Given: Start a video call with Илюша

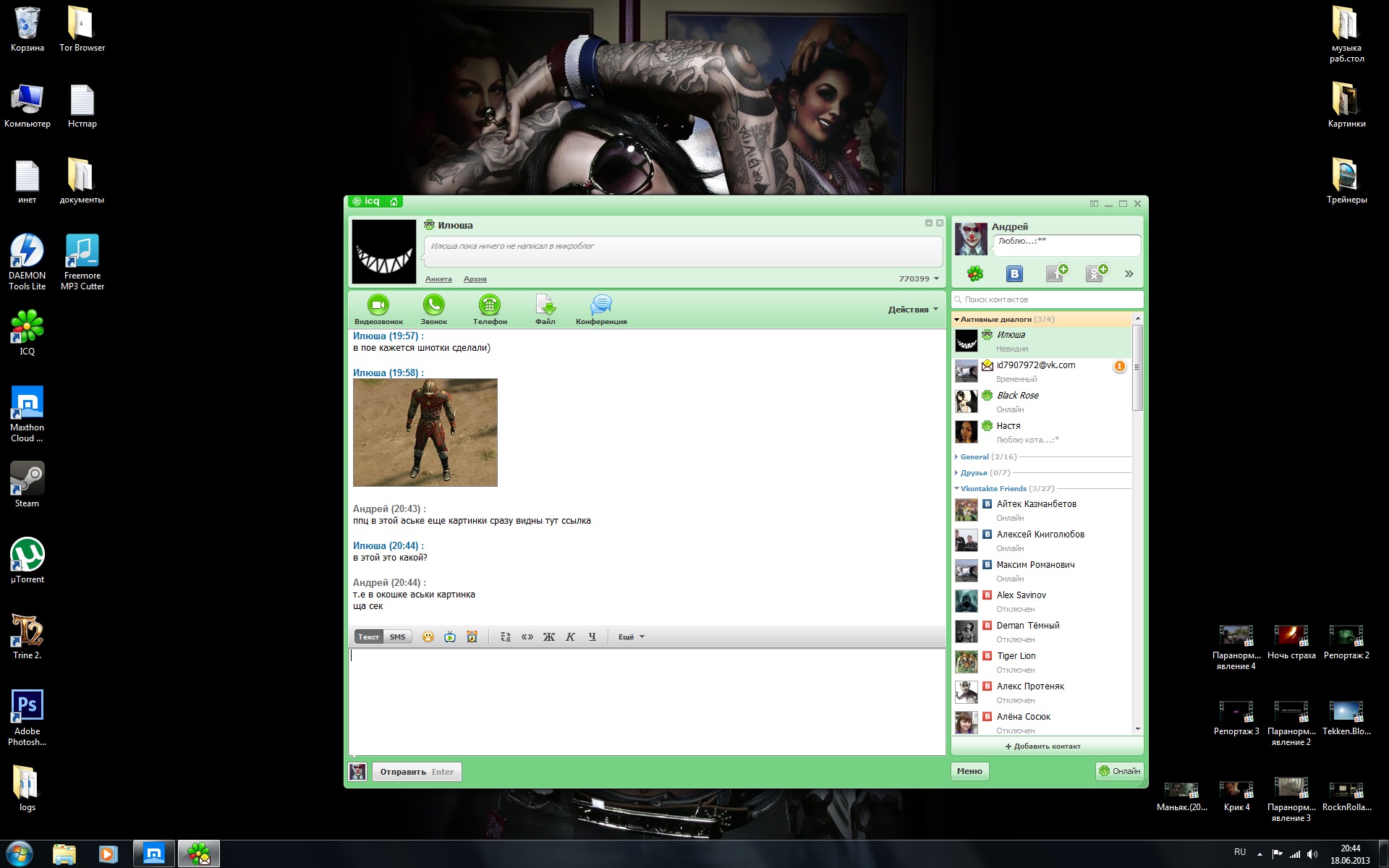Looking at the screenshot, I should [x=378, y=310].
